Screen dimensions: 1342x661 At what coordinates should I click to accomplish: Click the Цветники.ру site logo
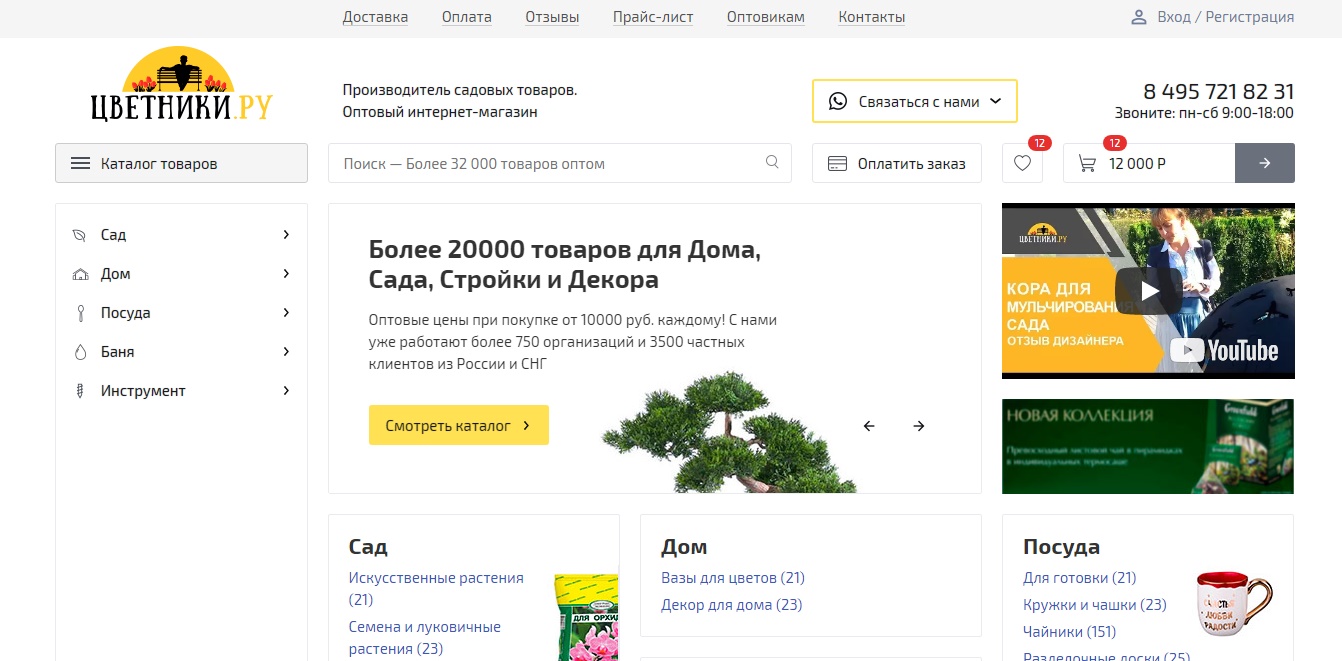(180, 86)
